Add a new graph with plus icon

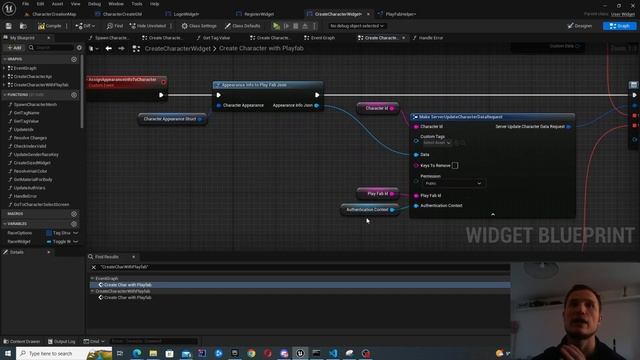tap(74, 60)
